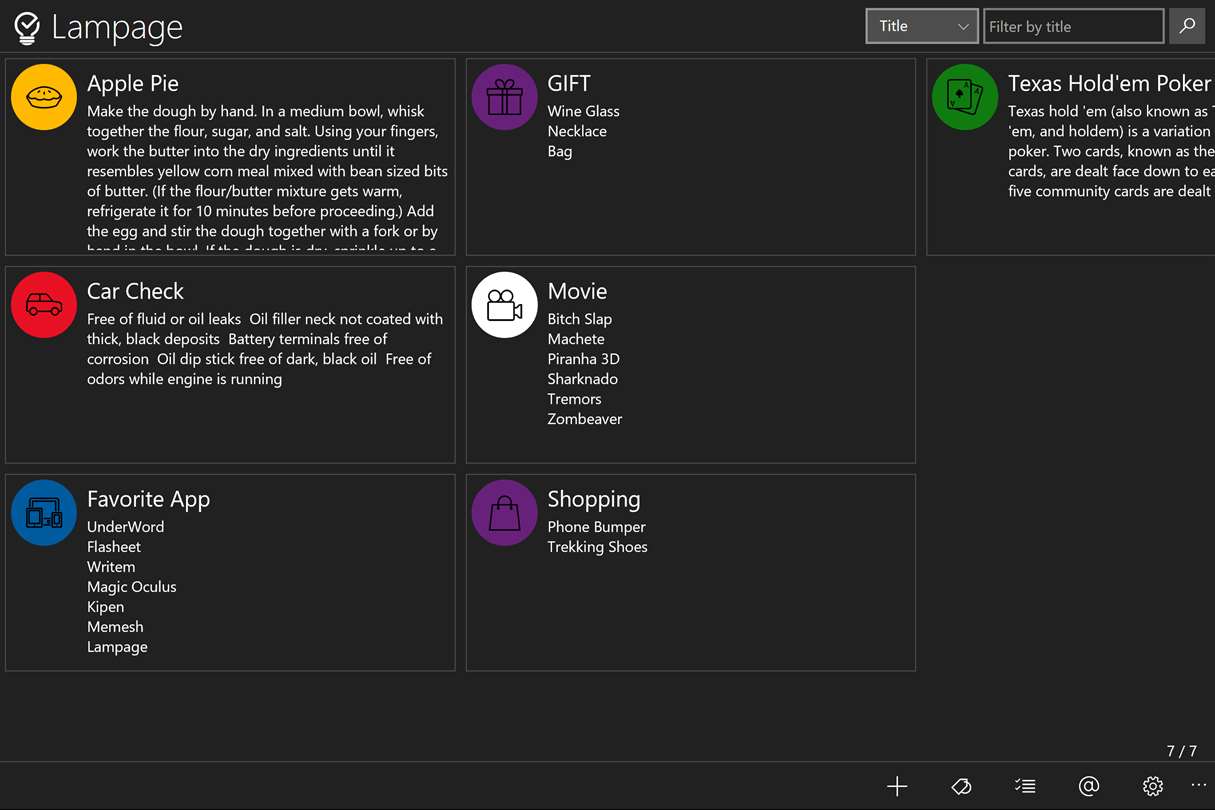
Task: Click the magnifier search button
Action: (x=1187, y=26)
